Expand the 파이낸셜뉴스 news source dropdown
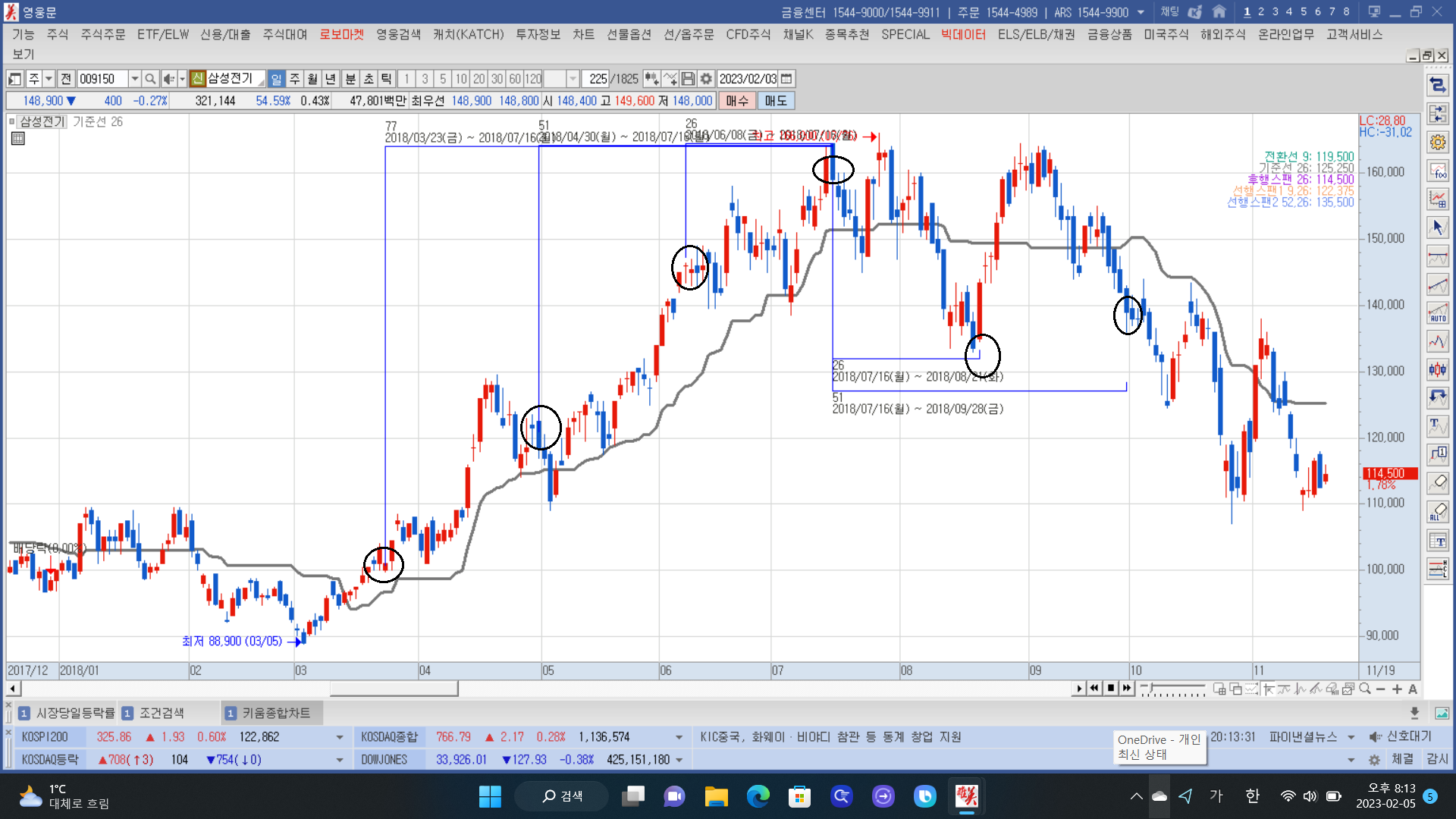The height and width of the screenshot is (819, 1456). [1351, 737]
